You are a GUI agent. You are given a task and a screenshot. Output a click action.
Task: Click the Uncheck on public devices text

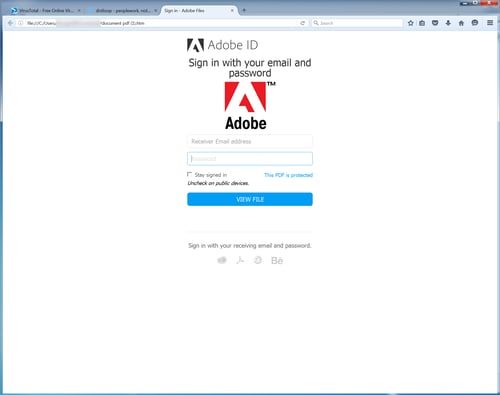pos(218,183)
